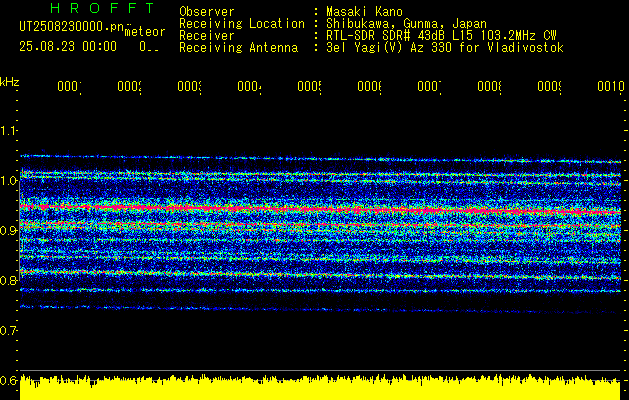Click the 0.9 kHz axis label
Image resolution: width=629 pixels, height=400 pixels.
point(8,230)
